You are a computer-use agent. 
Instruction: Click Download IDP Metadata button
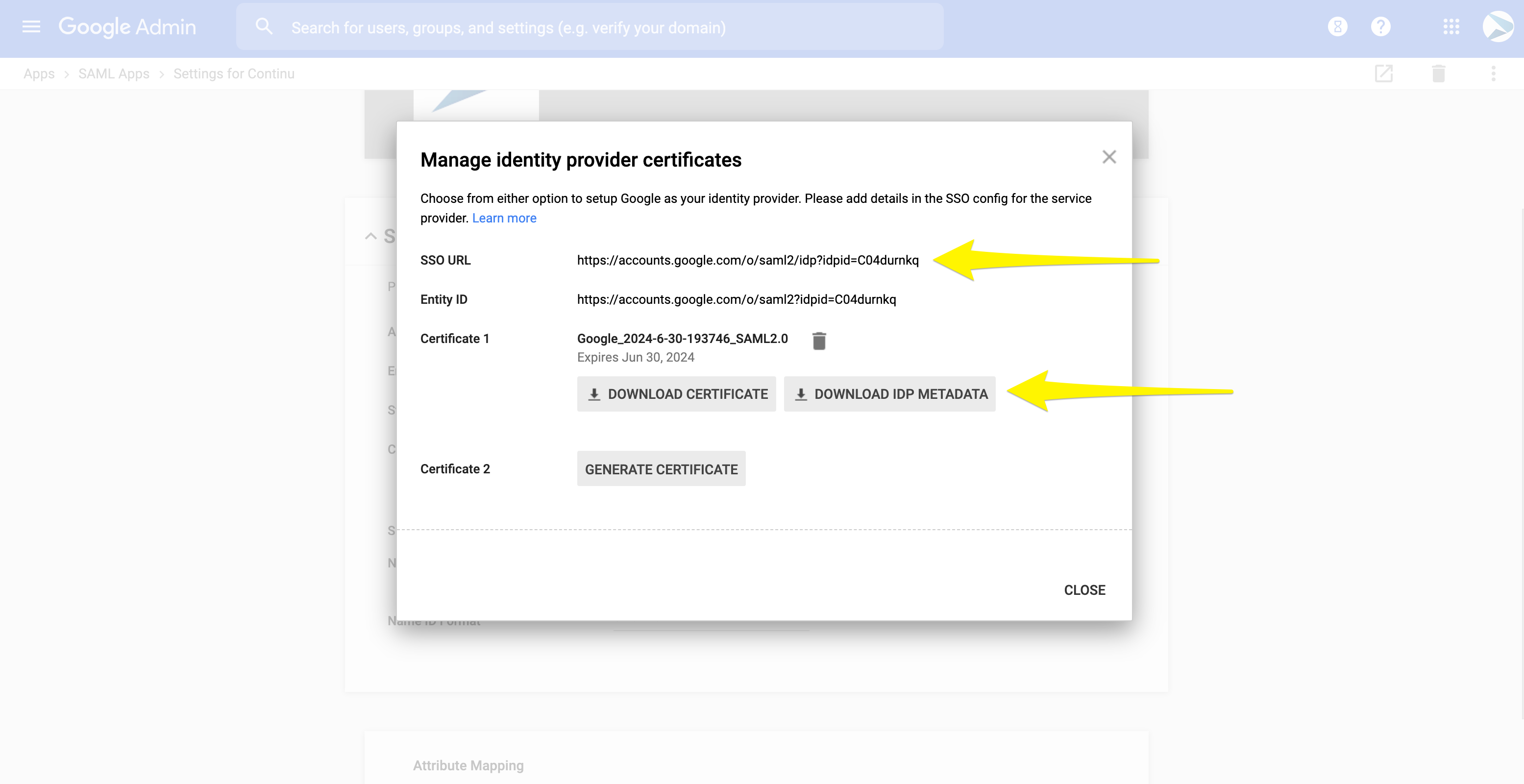889,394
